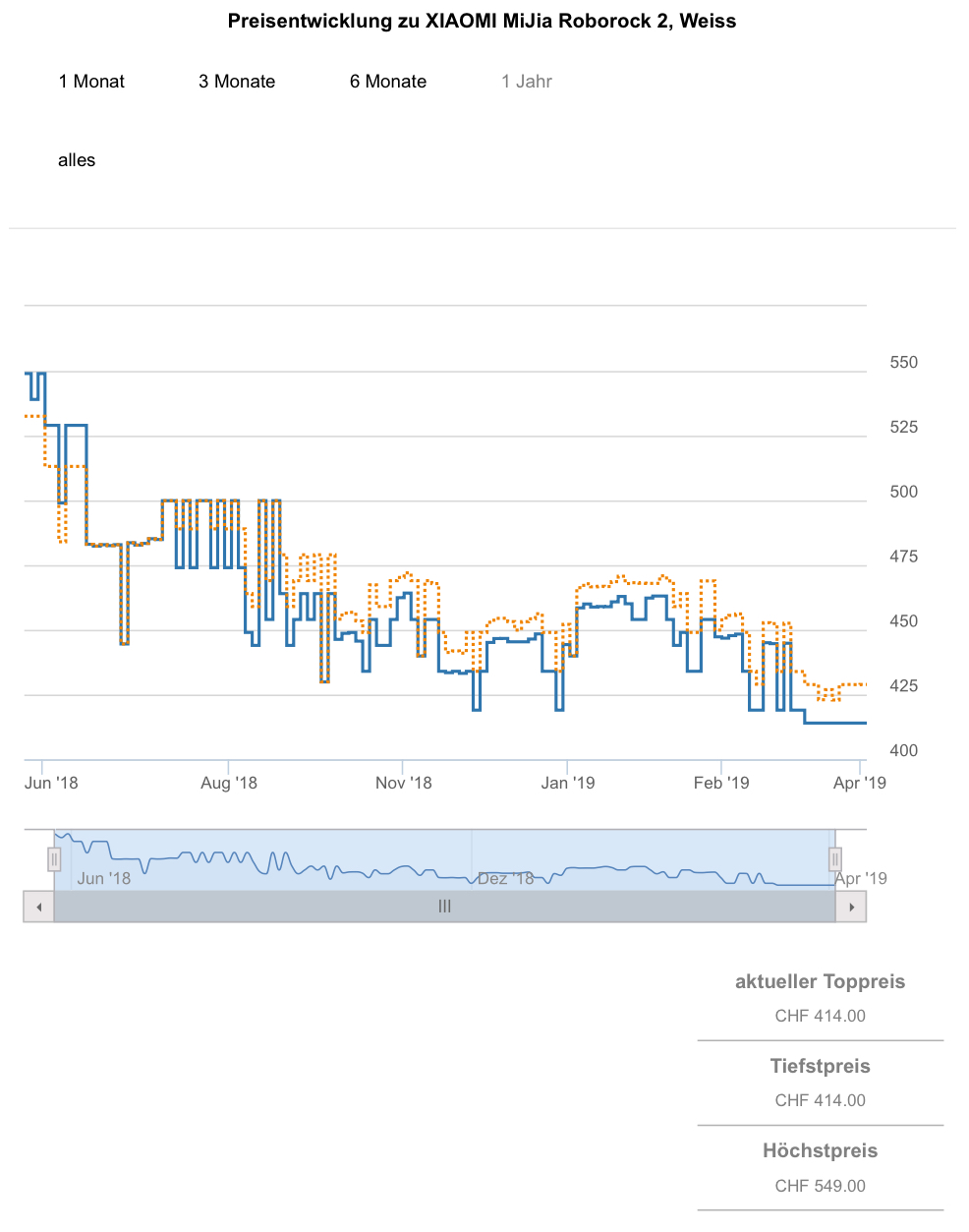Grab the navigator's left range handle

point(54,859)
